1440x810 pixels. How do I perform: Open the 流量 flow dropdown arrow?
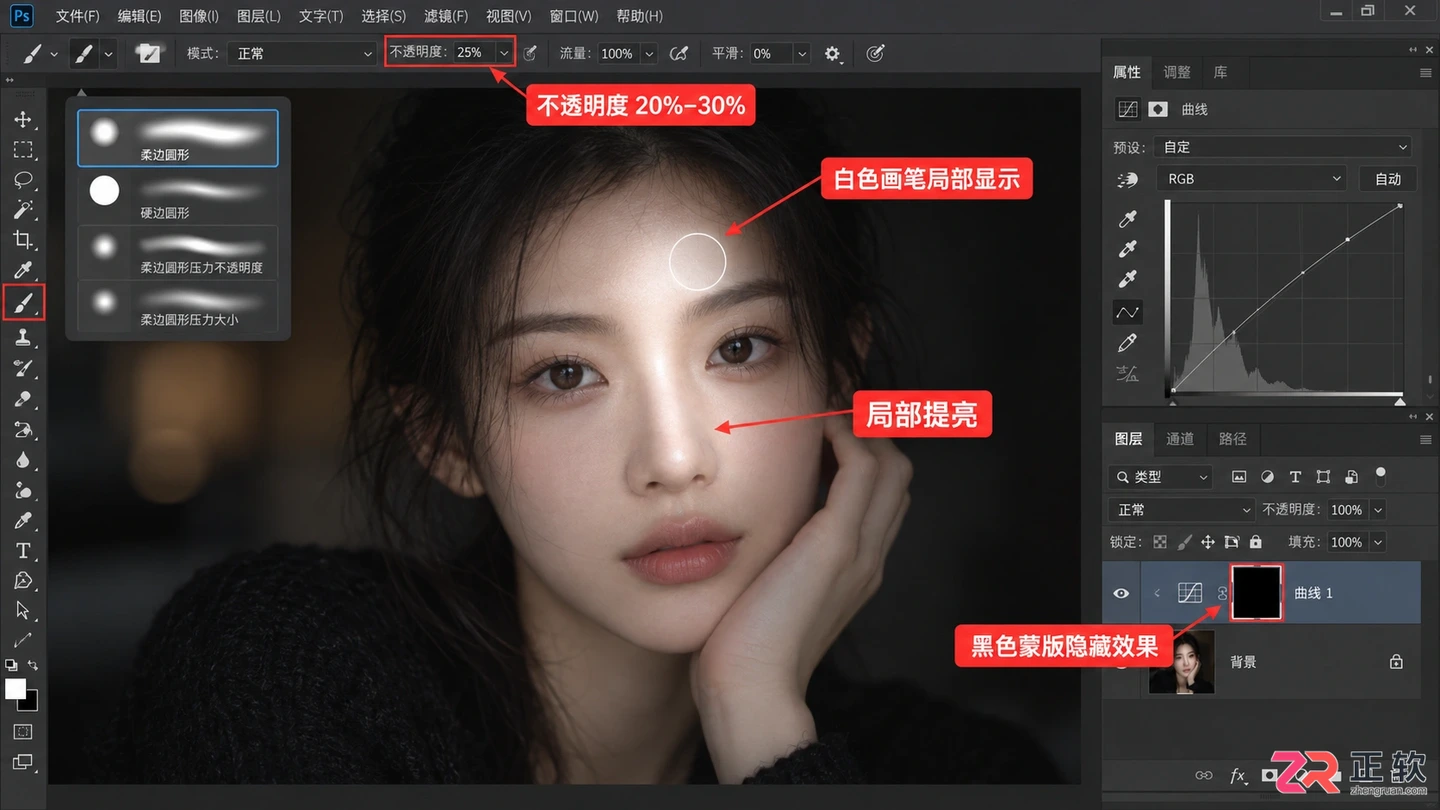[x=649, y=54]
